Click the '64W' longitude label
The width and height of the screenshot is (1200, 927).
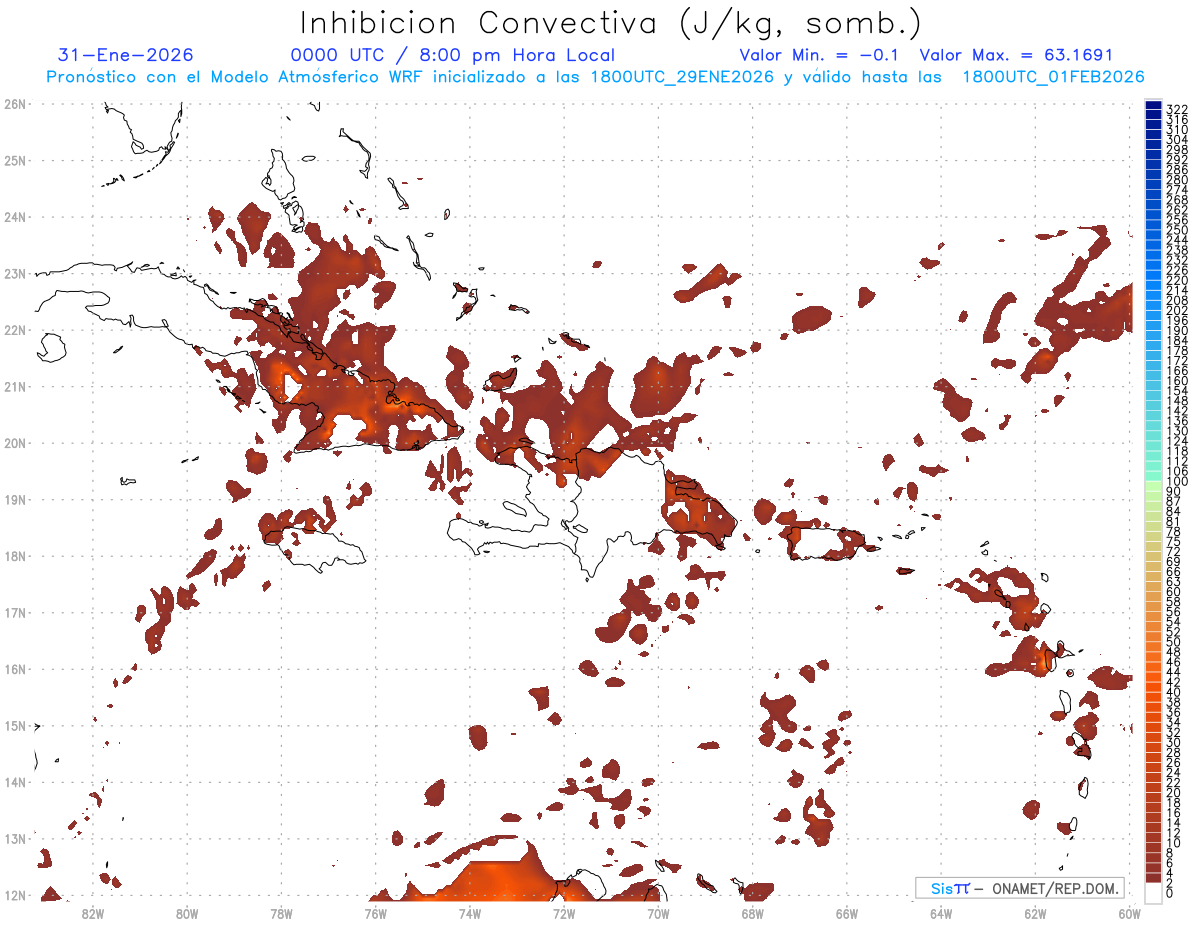coord(941,913)
